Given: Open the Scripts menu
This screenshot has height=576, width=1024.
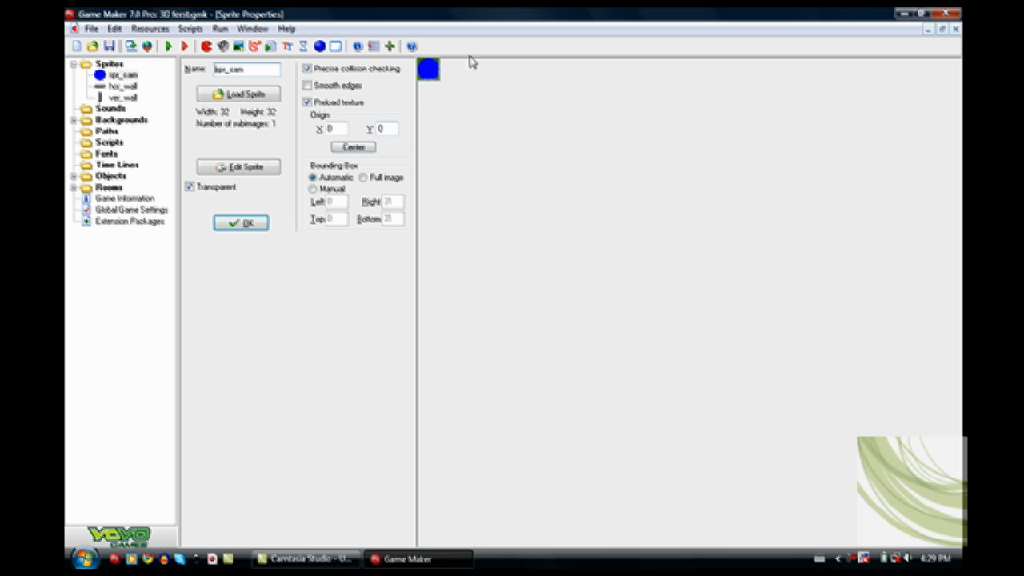Looking at the screenshot, I should coord(190,29).
